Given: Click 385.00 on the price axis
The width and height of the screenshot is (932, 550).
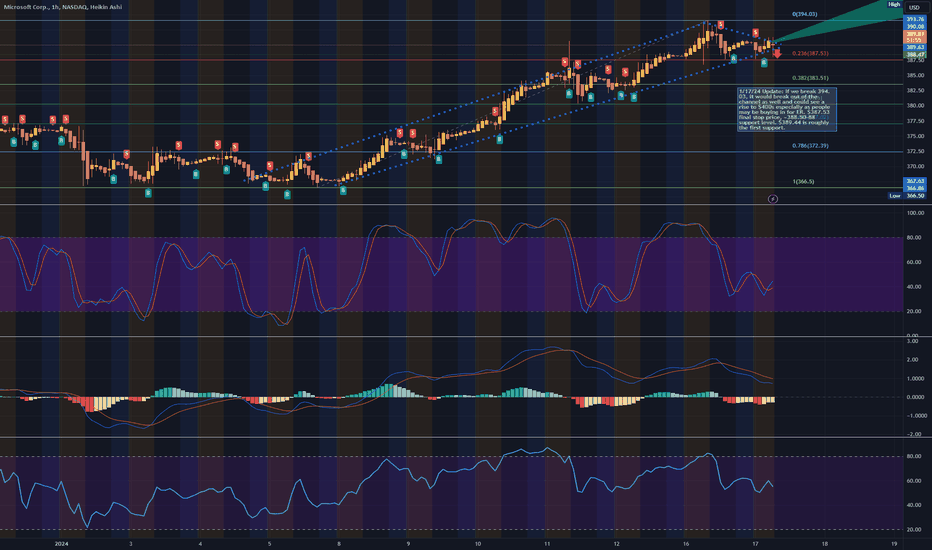Looking at the screenshot, I should pyautogui.click(x=915, y=76).
